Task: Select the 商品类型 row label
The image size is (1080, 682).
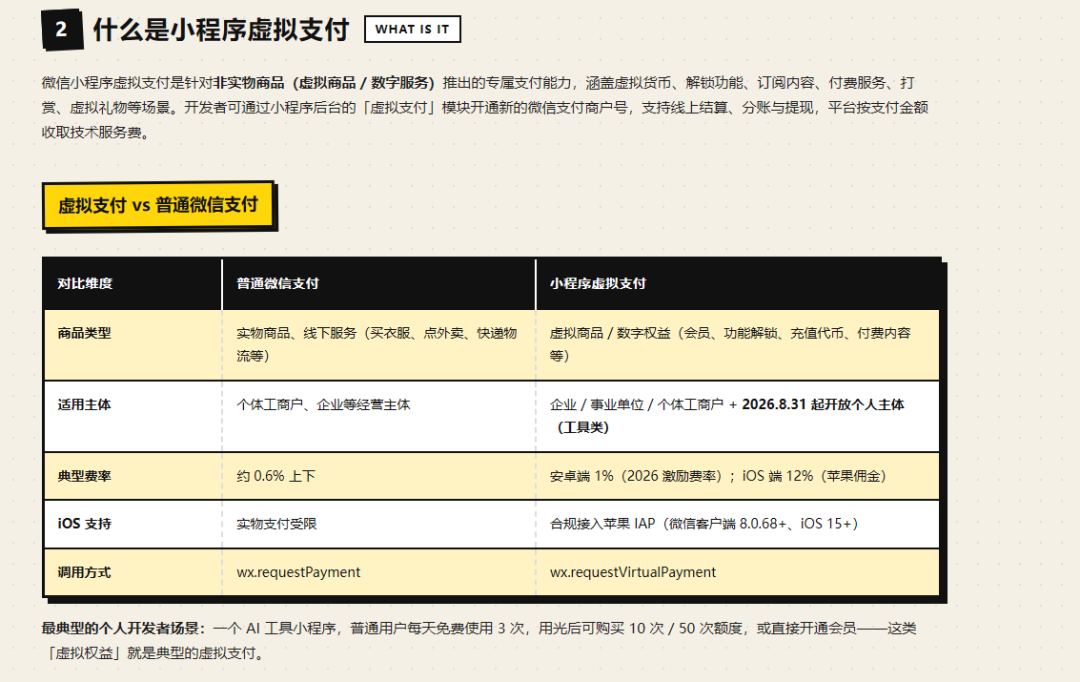Action: tap(84, 333)
